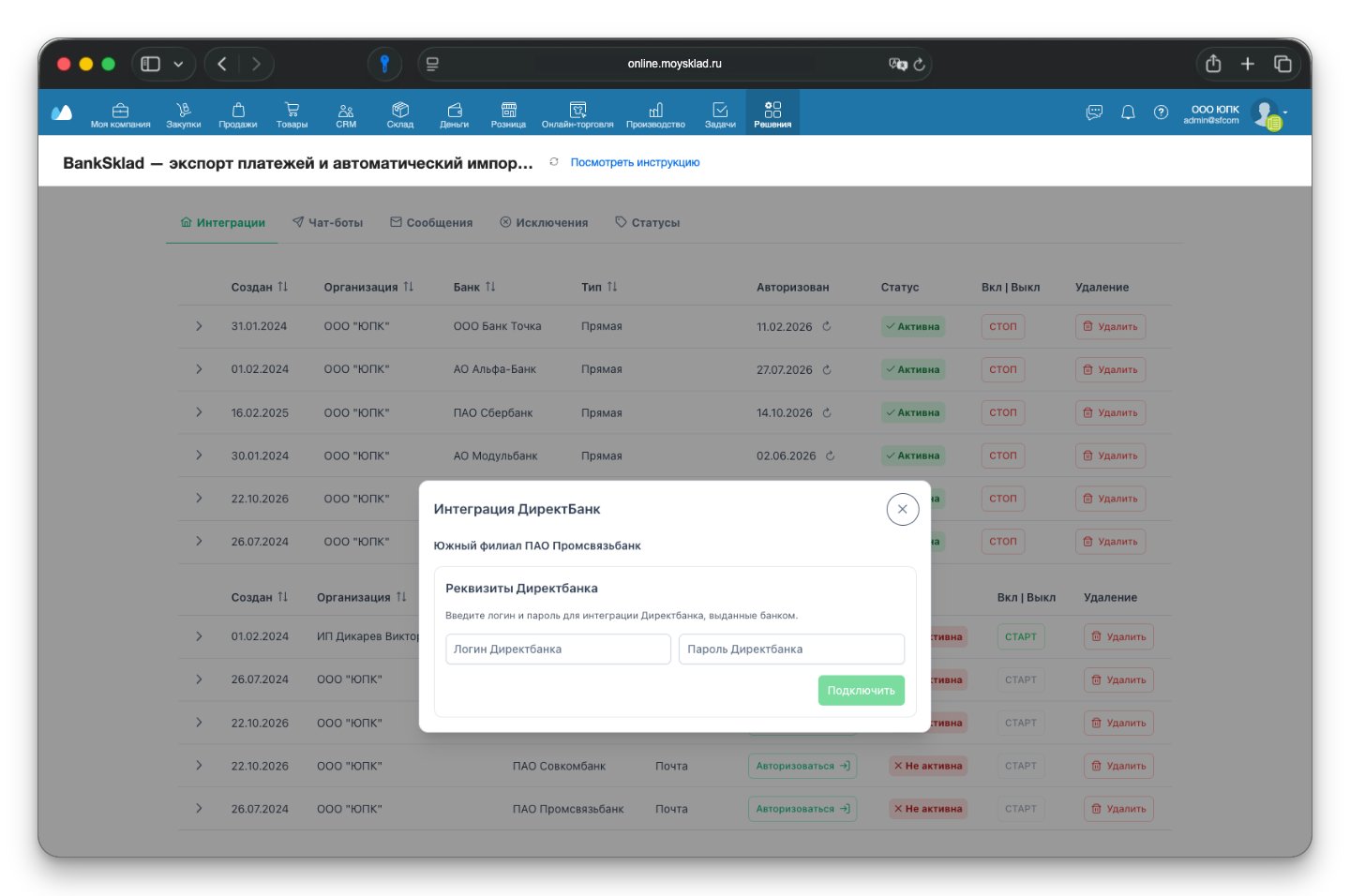Open the Розница section
Viewport: 1350px width, 896px height.
(x=509, y=114)
